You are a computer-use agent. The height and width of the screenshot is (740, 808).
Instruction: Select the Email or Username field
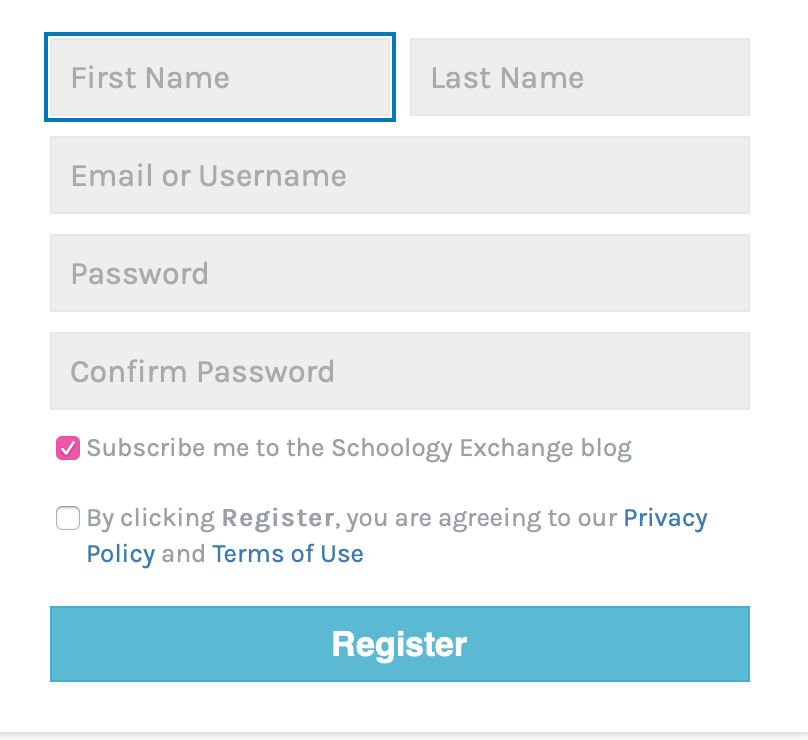[399, 175]
